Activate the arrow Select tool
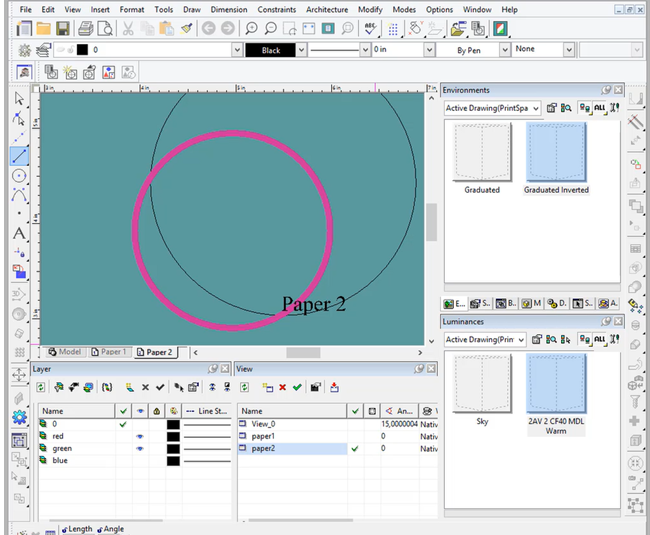 click(19, 99)
